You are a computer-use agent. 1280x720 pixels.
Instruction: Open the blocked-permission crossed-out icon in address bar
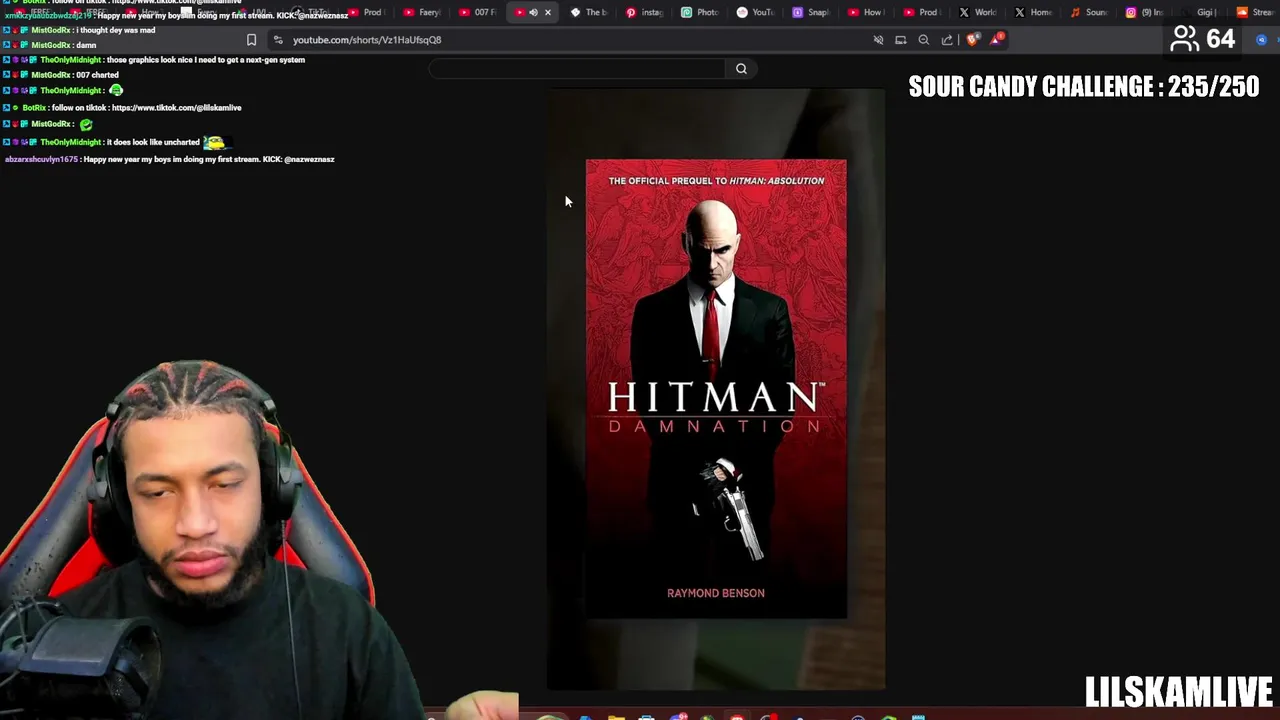(x=878, y=40)
